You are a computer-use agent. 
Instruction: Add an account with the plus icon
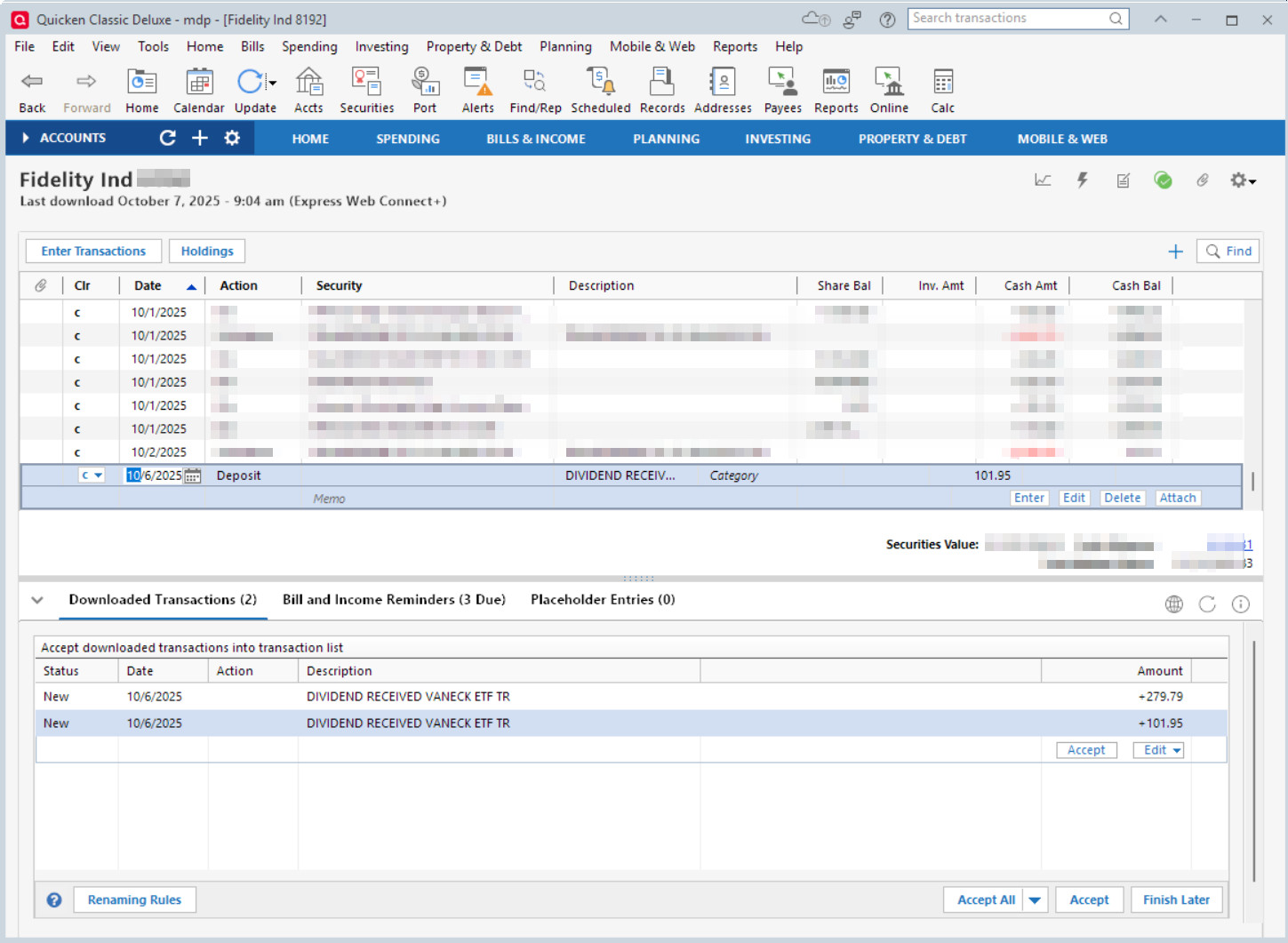point(200,138)
